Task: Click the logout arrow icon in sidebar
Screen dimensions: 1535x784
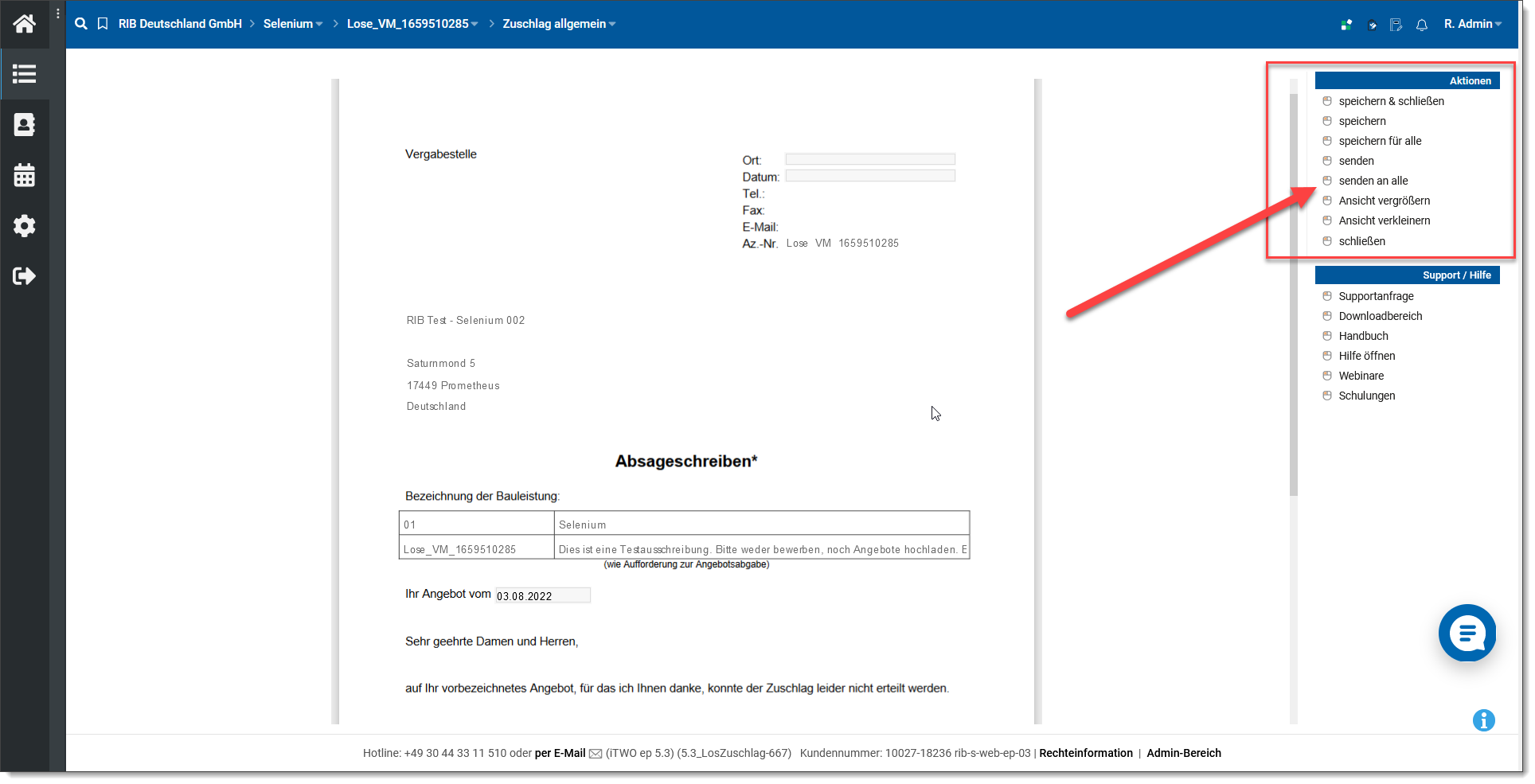Action: 25,276
